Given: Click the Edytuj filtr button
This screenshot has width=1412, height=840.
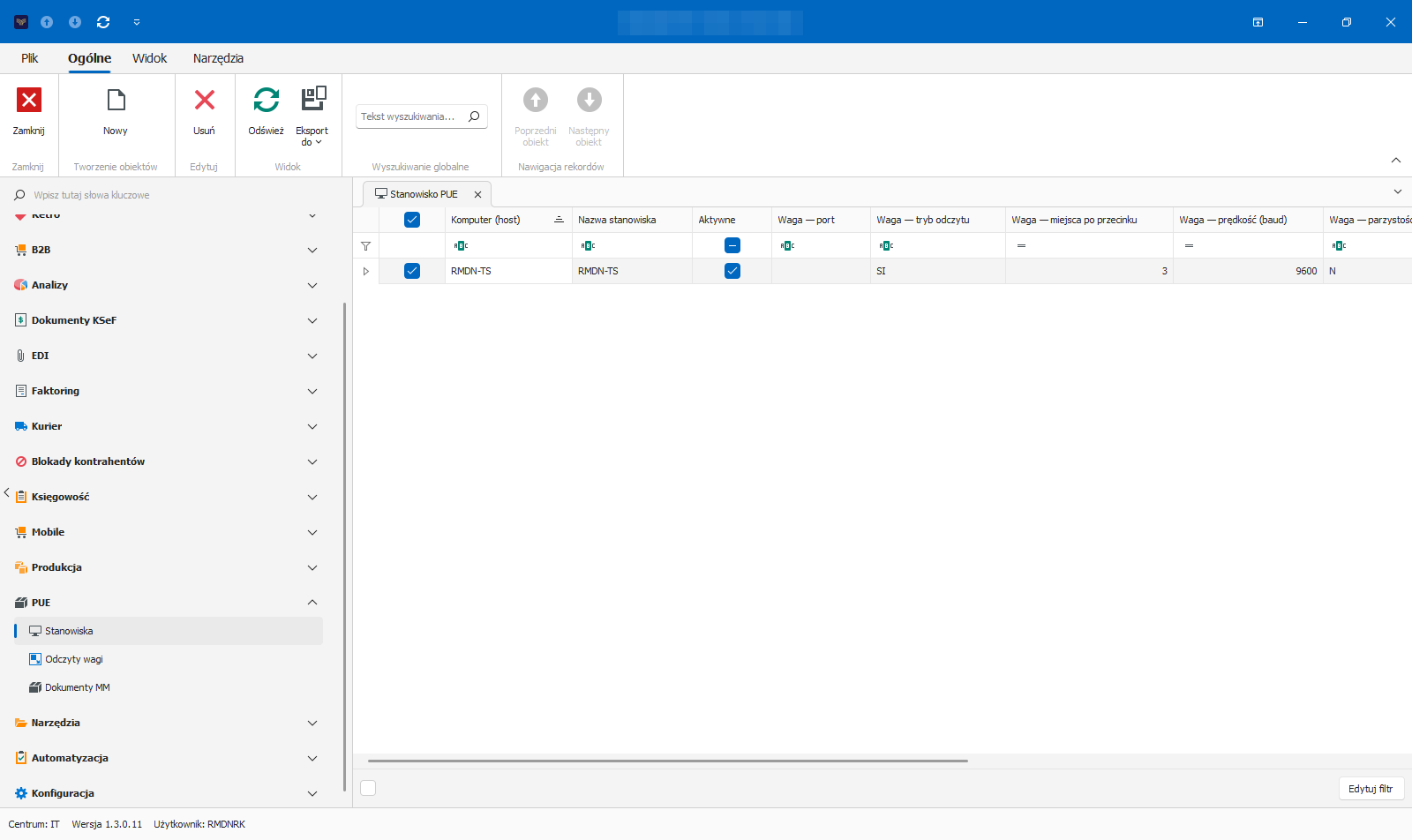Looking at the screenshot, I should [x=1371, y=789].
